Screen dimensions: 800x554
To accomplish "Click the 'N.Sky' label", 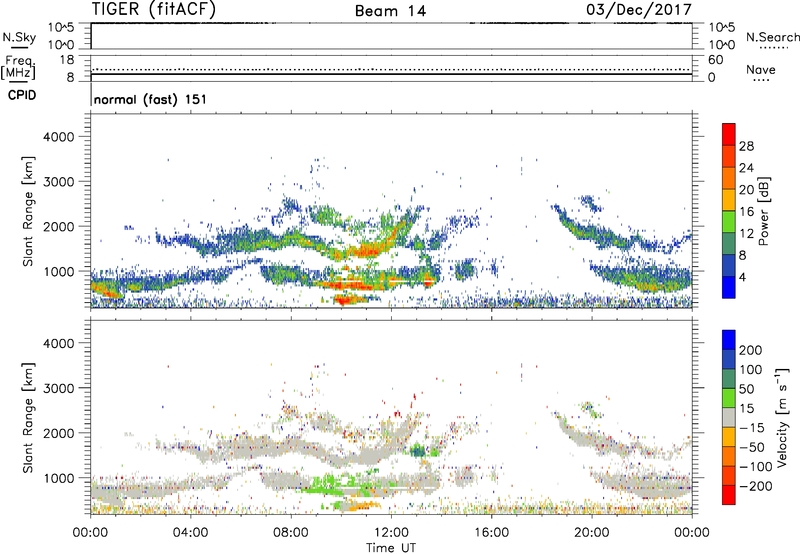I will coord(19,37).
